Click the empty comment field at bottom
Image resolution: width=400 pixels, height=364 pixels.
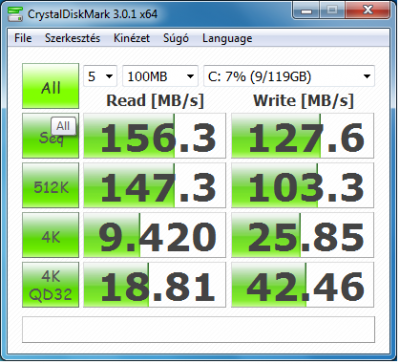[x=198, y=329]
